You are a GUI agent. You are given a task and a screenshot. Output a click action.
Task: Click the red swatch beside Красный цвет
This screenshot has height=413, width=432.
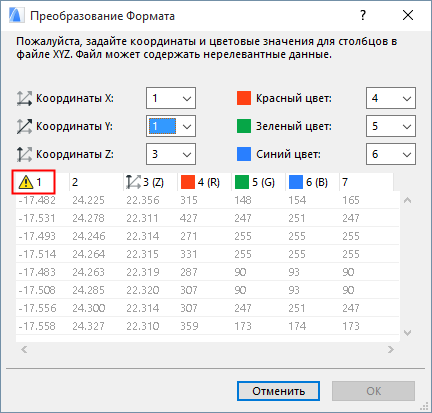tap(244, 98)
